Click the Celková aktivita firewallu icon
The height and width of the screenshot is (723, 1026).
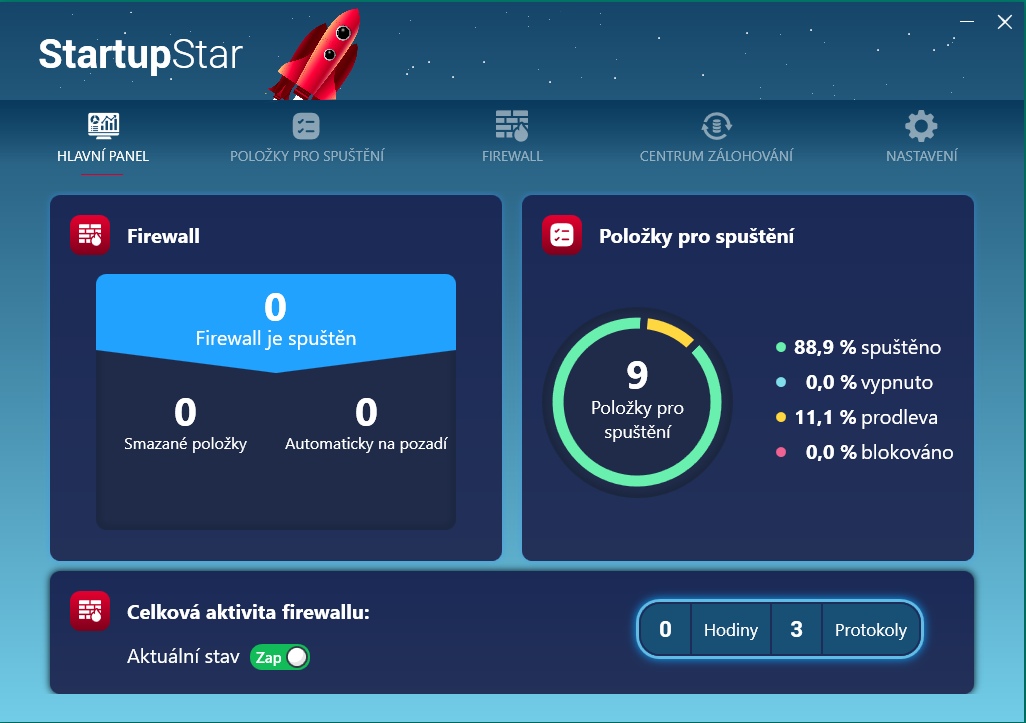90,611
